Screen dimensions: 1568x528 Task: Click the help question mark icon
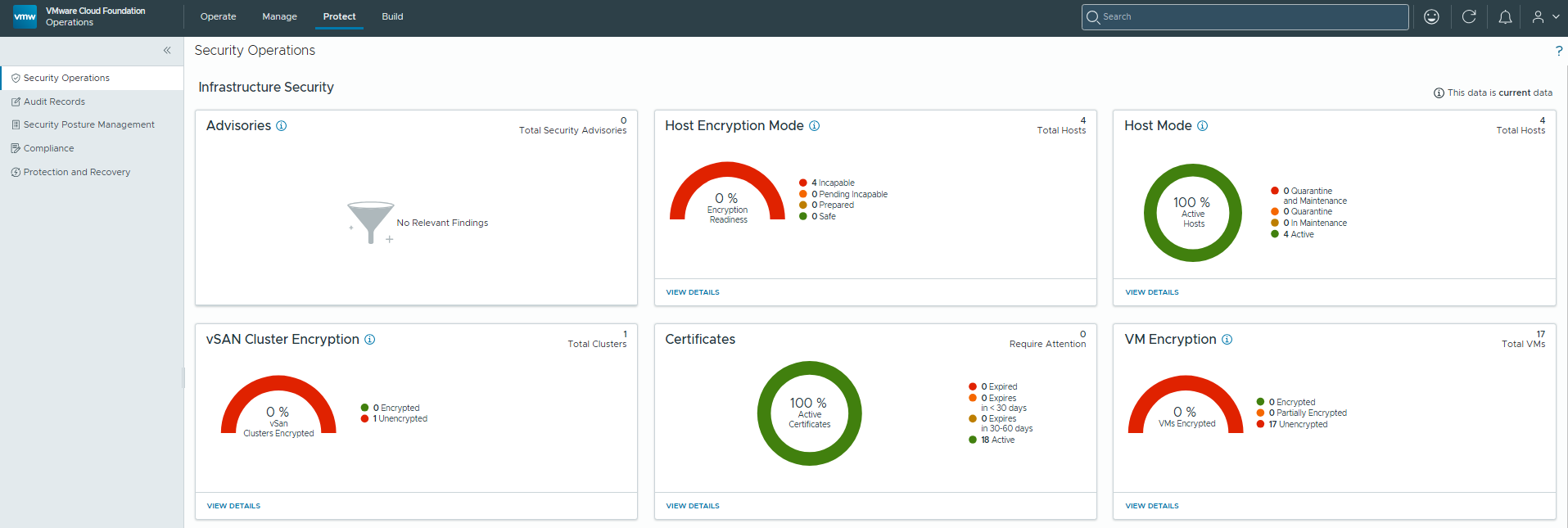pyautogui.click(x=1559, y=51)
